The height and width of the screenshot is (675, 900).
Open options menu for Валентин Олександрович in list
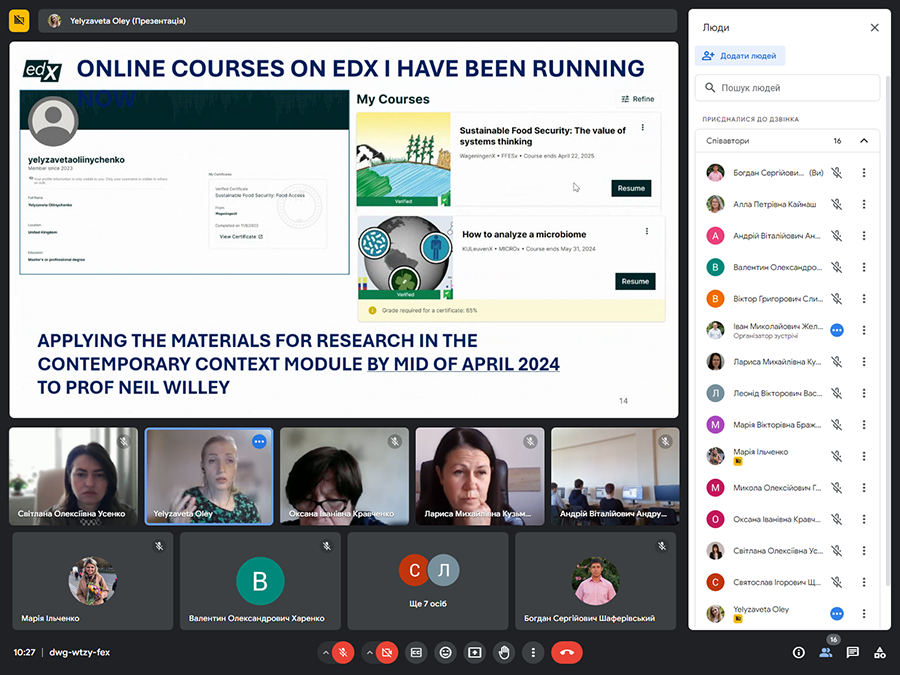click(x=864, y=267)
